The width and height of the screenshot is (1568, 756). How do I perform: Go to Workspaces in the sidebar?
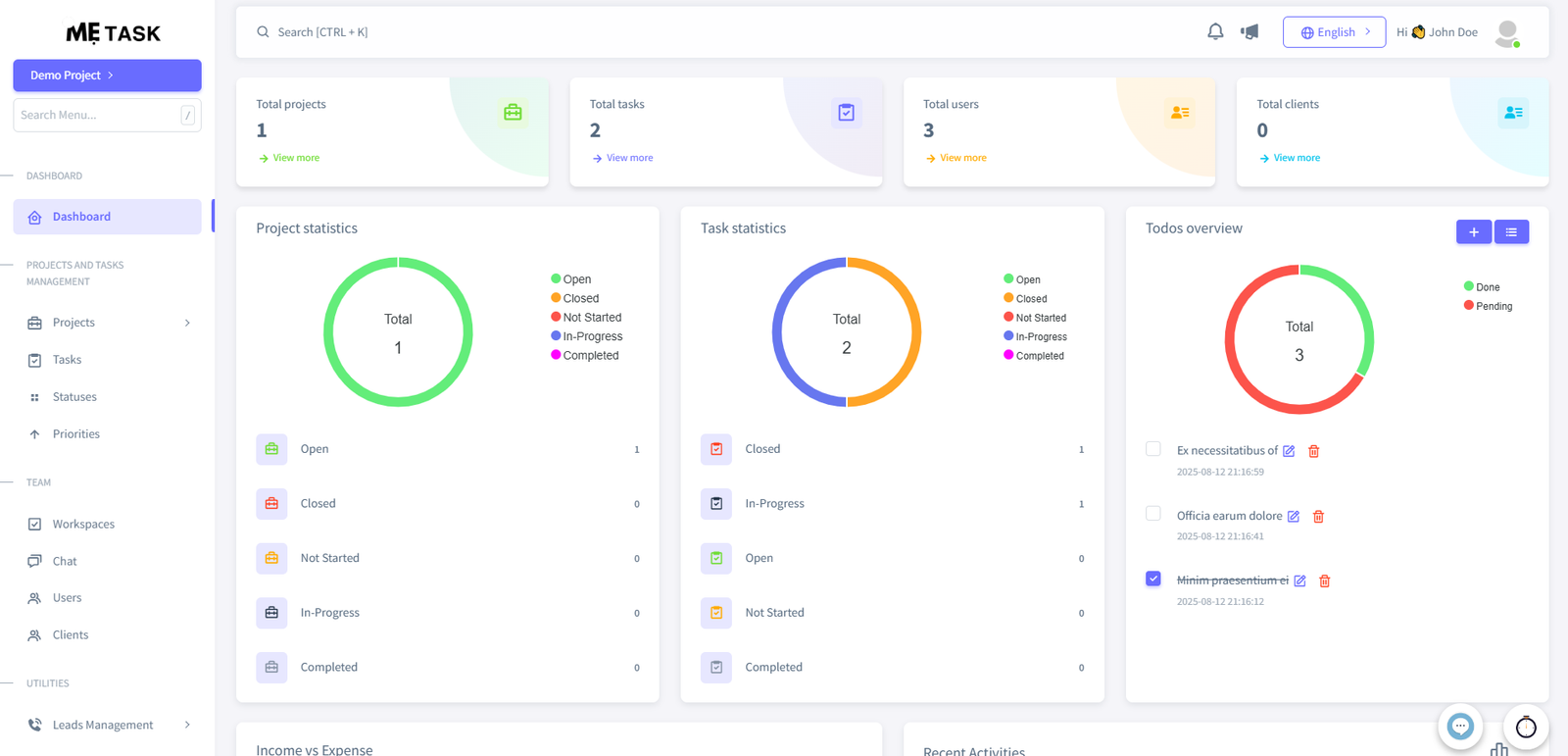click(83, 525)
